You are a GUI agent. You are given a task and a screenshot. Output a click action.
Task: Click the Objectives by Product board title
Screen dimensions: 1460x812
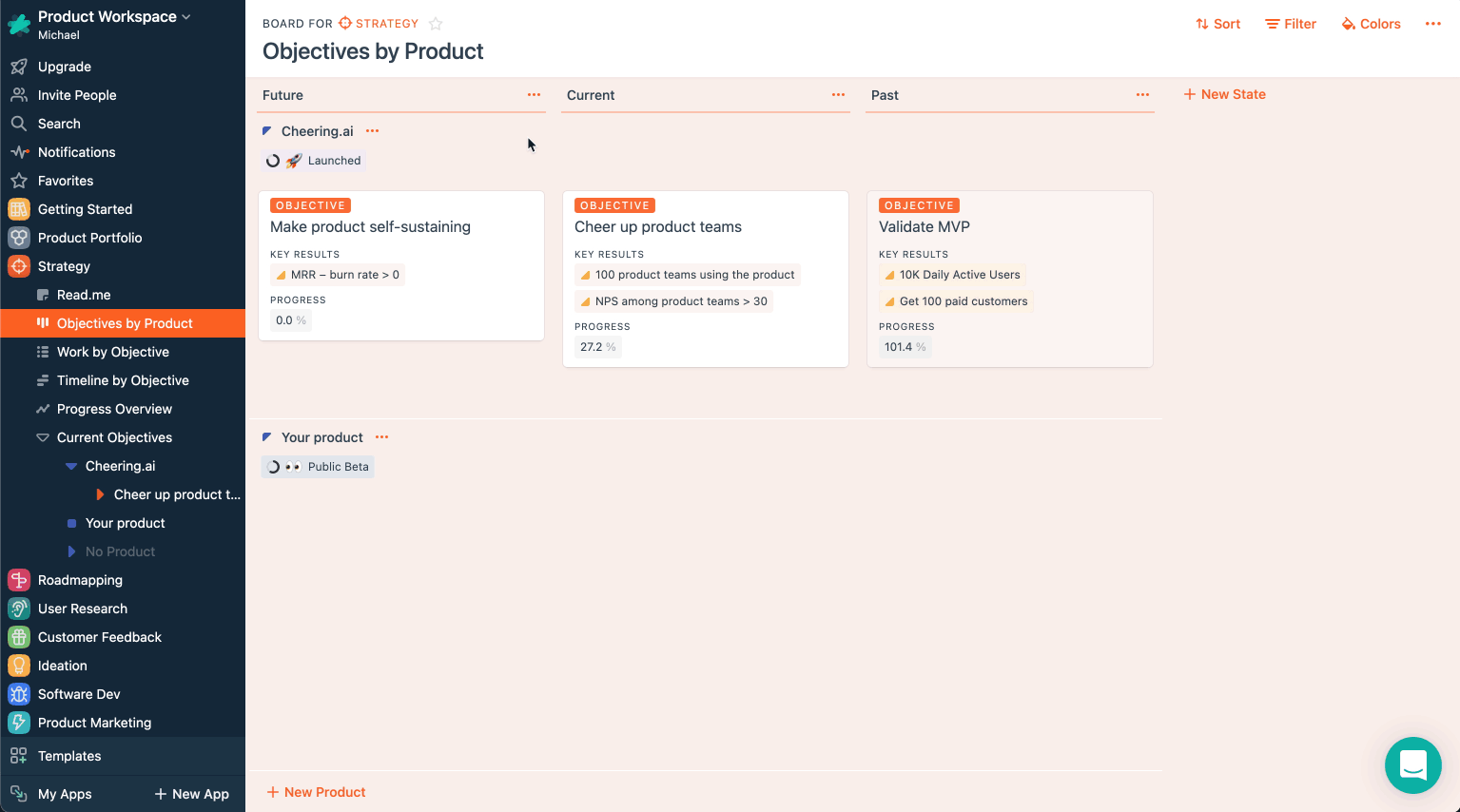[x=373, y=51]
